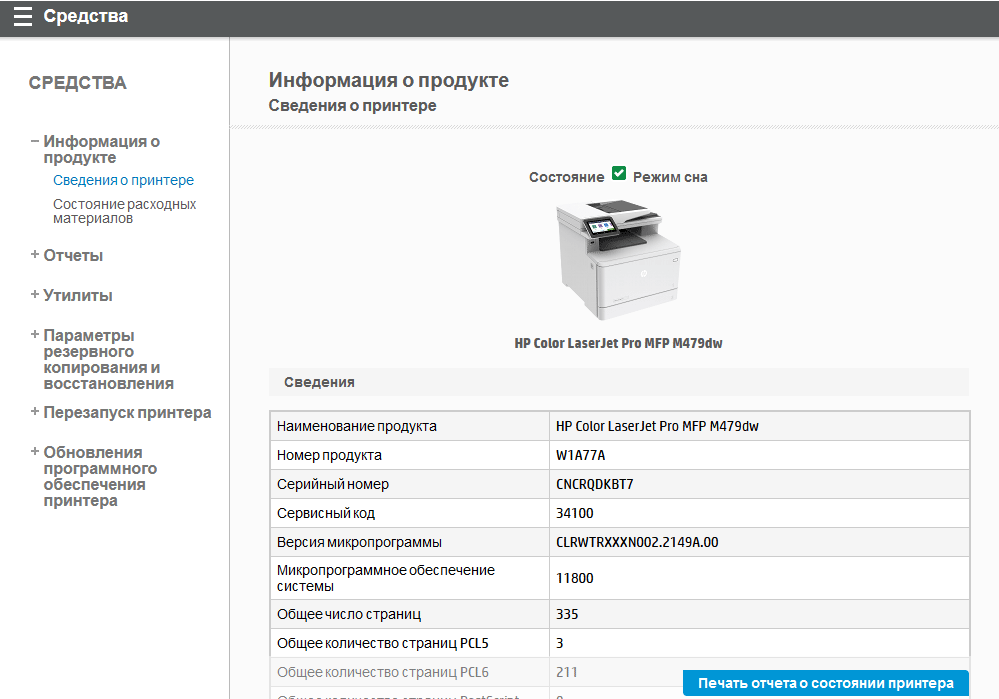This screenshot has width=999, height=699.
Task: Open Состояние расходных материалов page
Action: pos(124,211)
